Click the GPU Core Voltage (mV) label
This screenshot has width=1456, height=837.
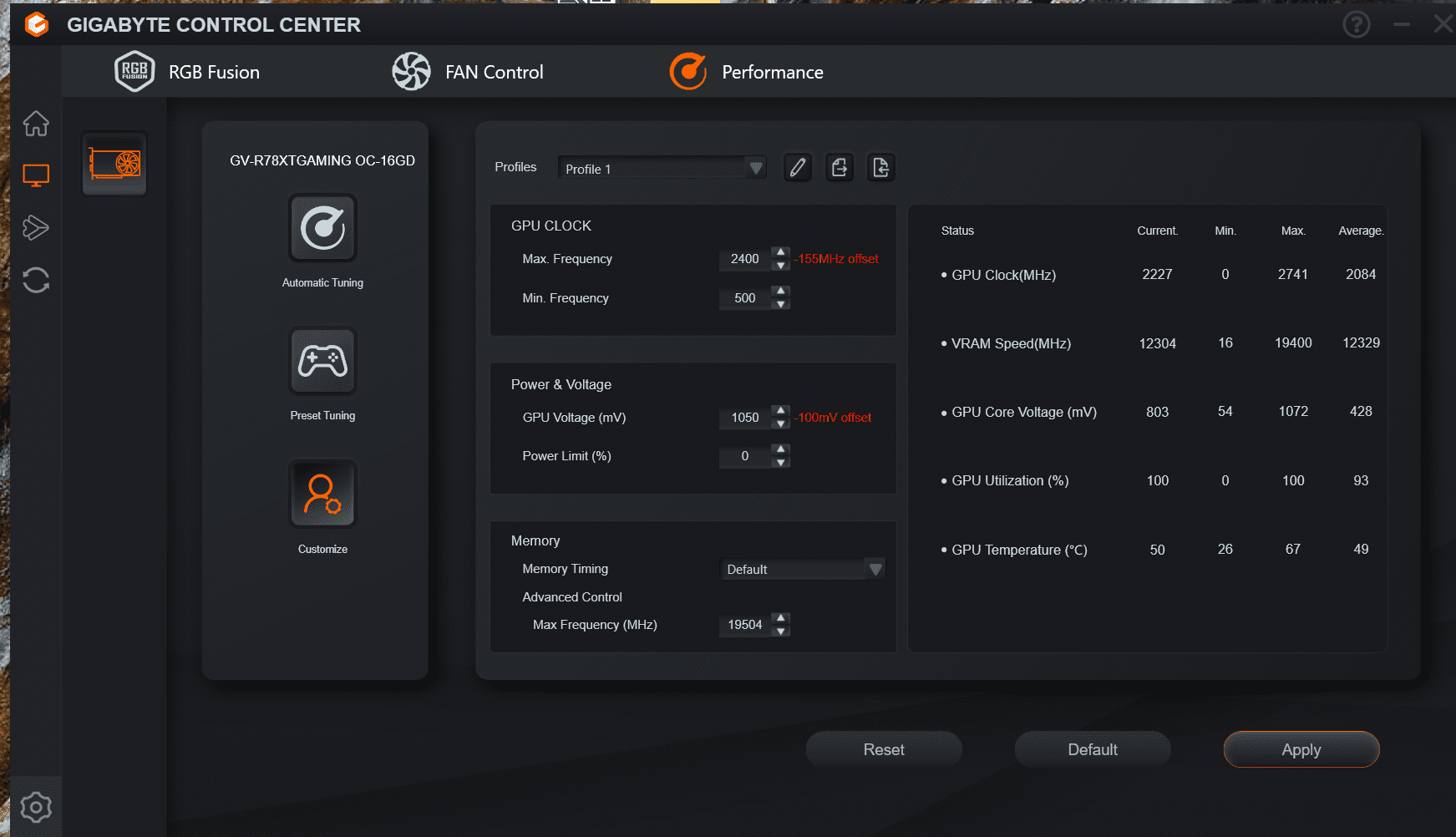pyautogui.click(x=1024, y=412)
